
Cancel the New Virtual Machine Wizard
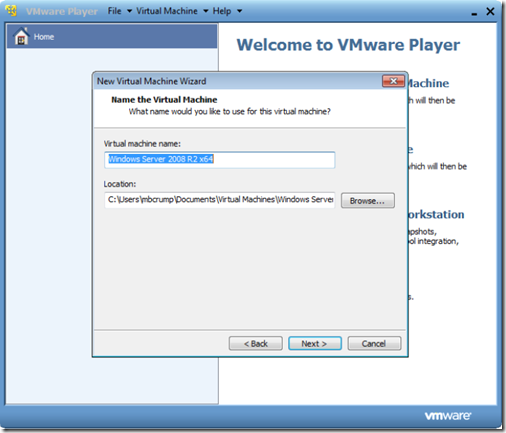[374, 343]
